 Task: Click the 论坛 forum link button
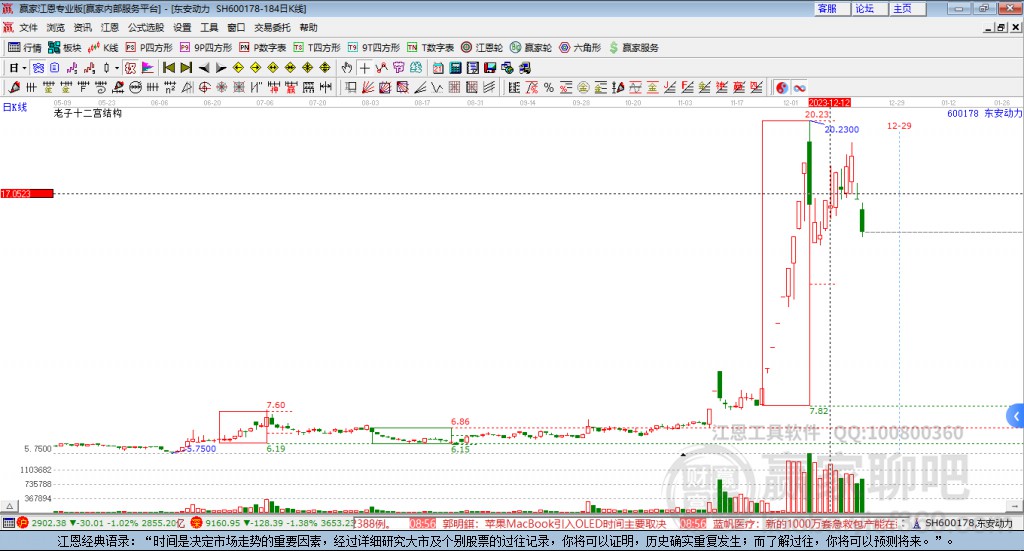[x=864, y=8]
